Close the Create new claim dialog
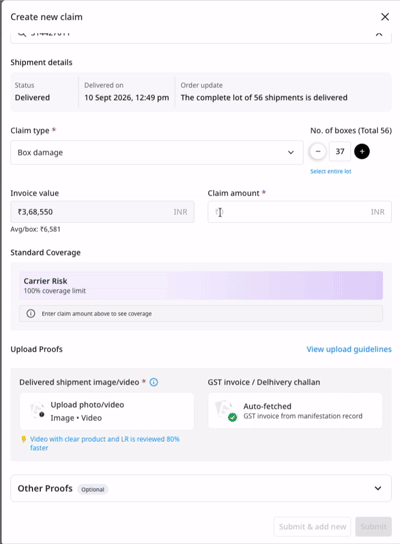This screenshot has width=400, height=544. 385,17
